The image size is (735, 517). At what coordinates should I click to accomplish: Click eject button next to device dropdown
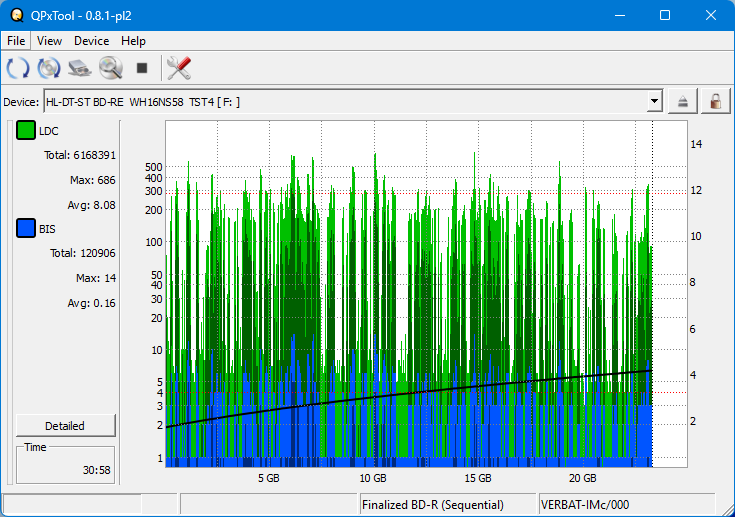682,101
